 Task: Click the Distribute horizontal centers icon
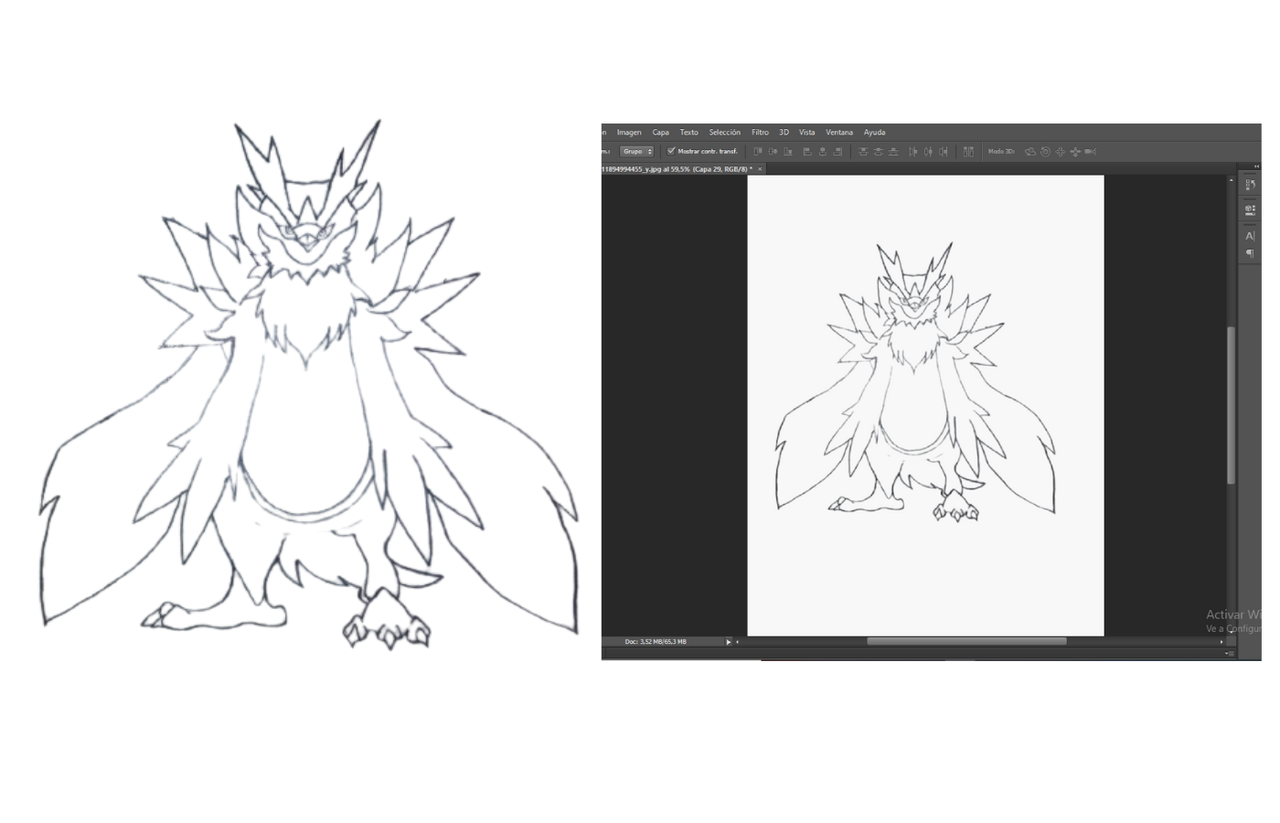point(929,151)
